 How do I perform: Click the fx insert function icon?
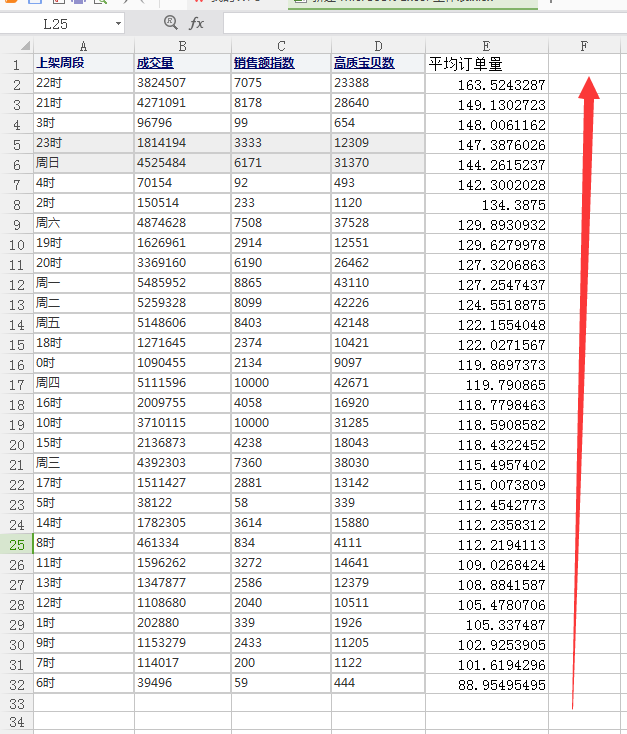coord(197,22)
